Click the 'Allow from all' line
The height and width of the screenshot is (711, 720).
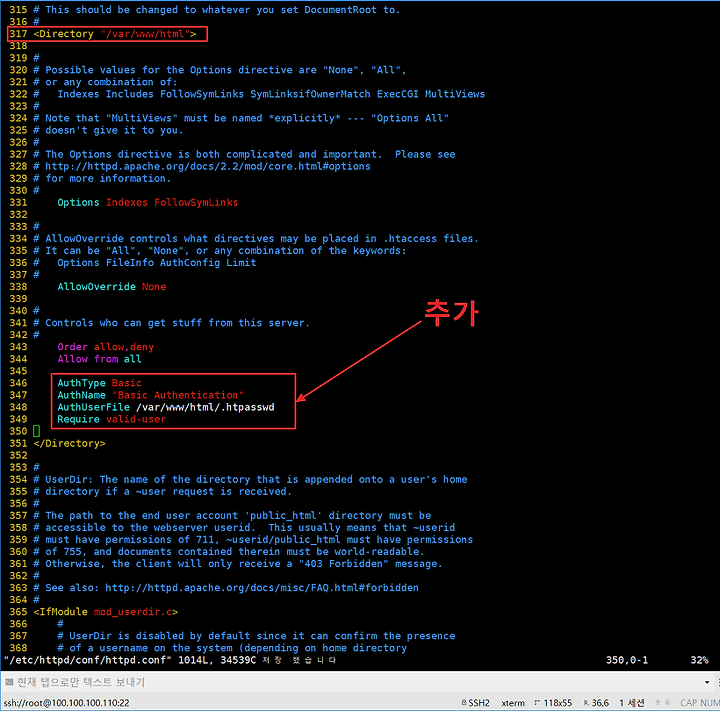click(99, 359)
